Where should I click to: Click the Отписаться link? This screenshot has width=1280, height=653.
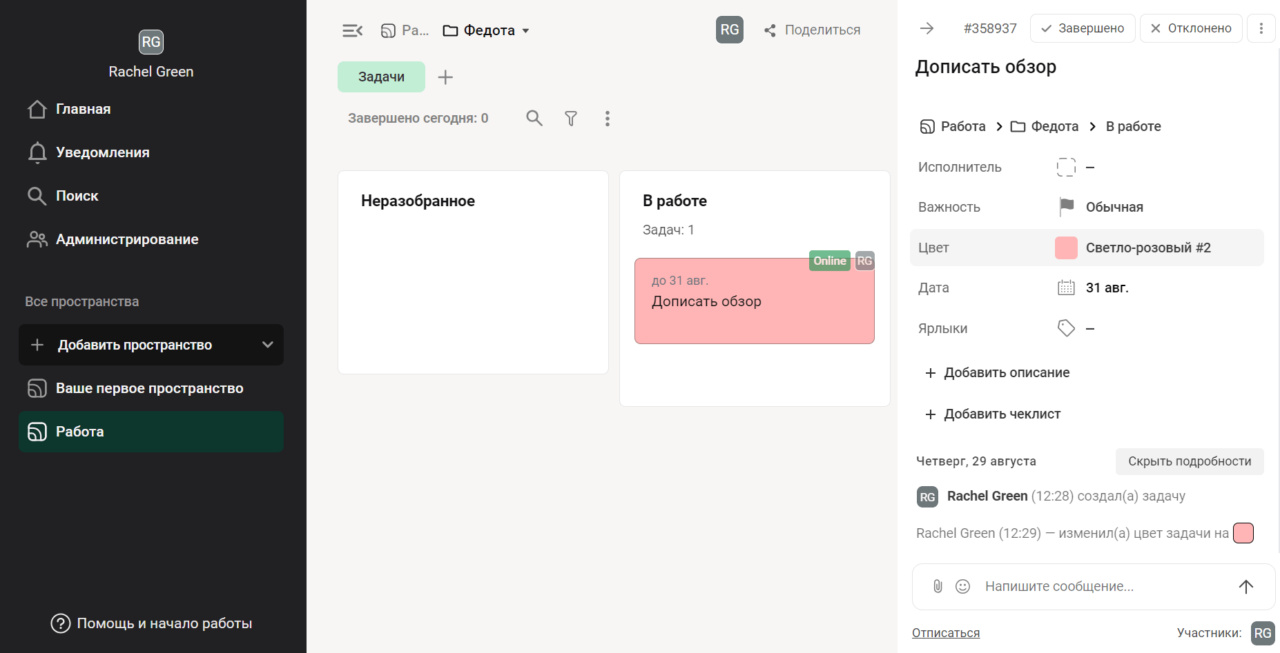945,633
